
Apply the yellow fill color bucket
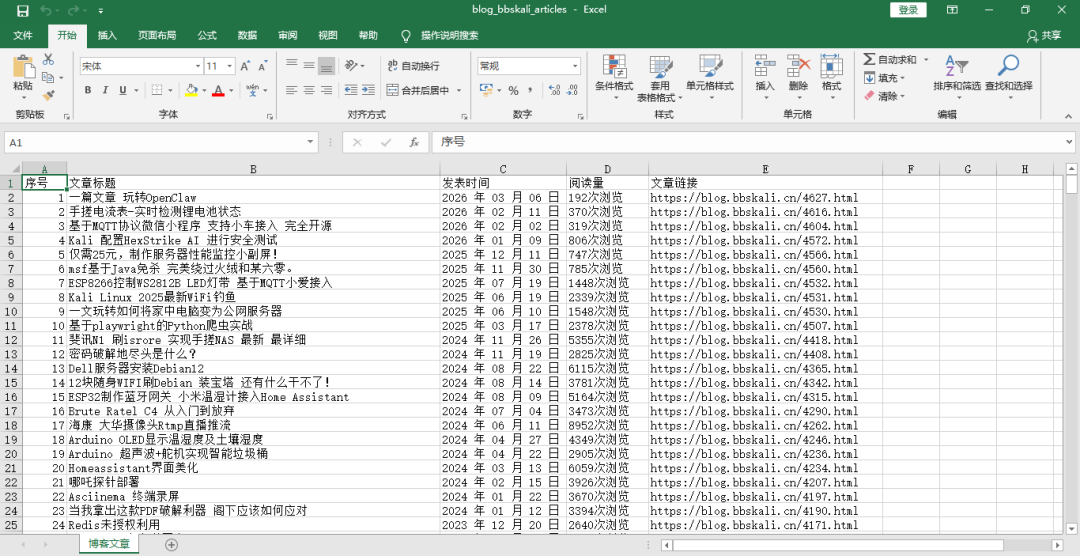(x=191, y=90)
